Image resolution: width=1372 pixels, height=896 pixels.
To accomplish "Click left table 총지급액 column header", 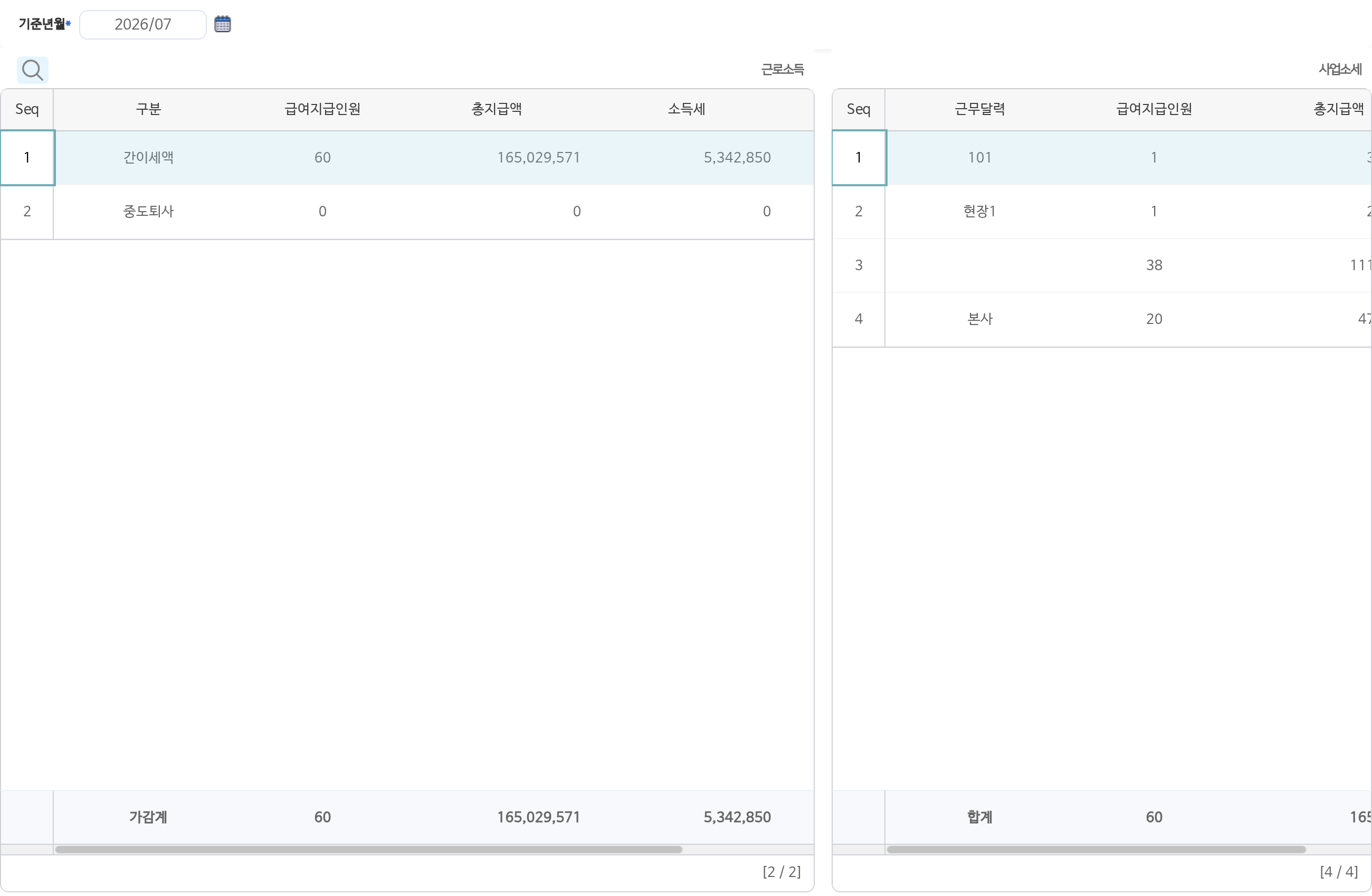I will [497, 109].
